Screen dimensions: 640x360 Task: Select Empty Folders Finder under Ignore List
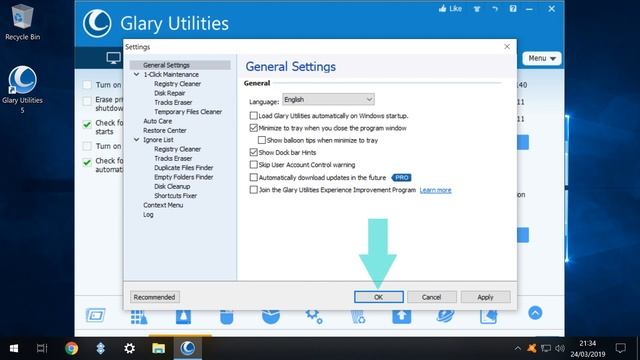[183, 177]
